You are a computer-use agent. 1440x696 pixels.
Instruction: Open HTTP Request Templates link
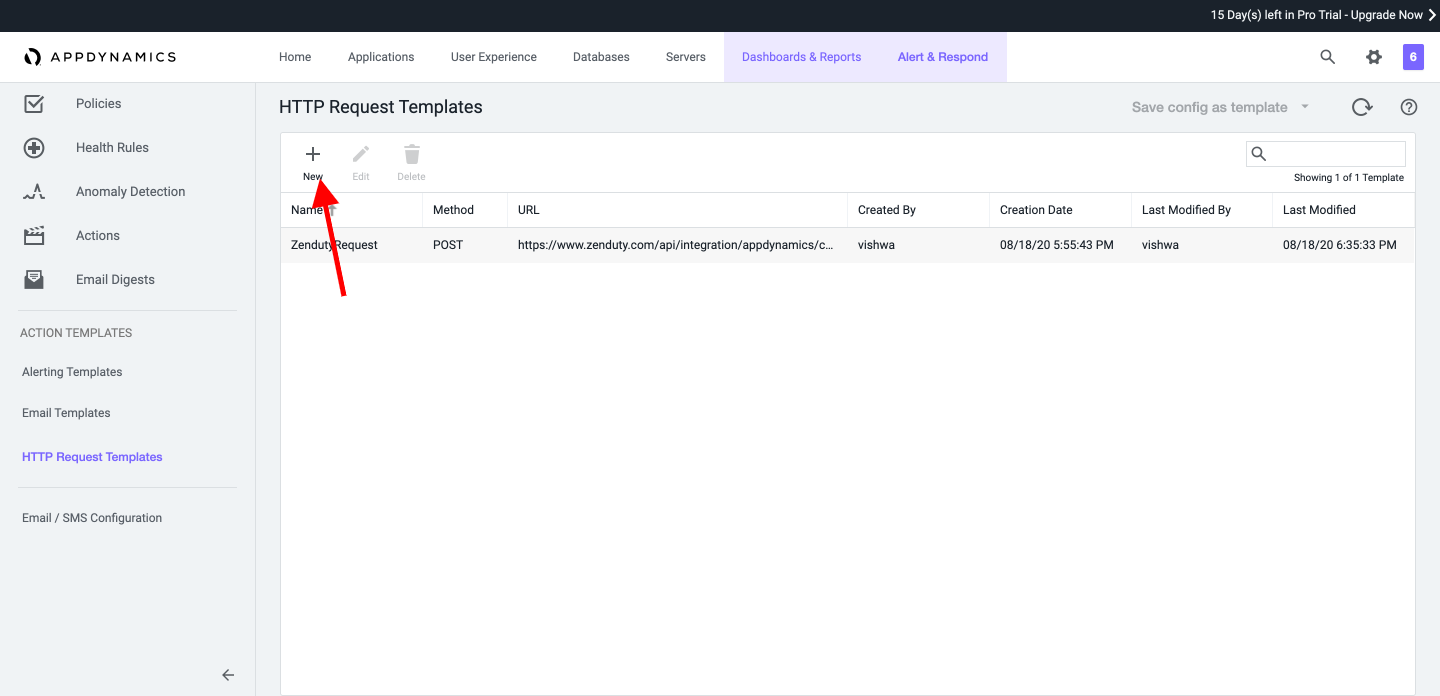pos(92,457)
